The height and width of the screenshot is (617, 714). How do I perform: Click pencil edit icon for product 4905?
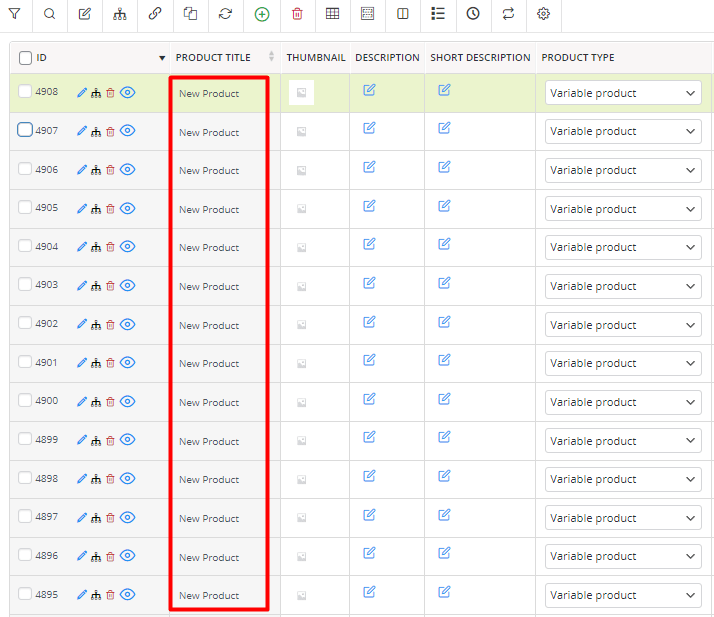coord(82,209)
